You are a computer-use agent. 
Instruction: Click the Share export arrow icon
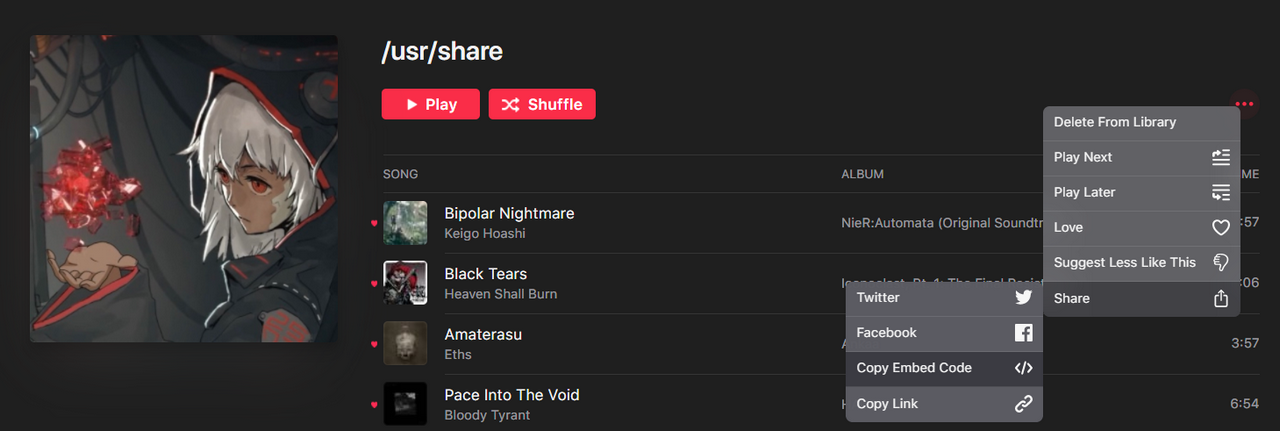[1220, 298]
